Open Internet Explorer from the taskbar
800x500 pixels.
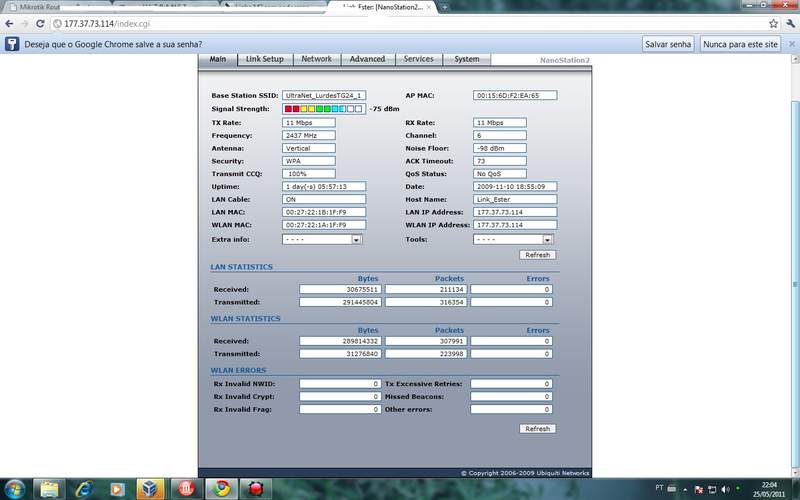pyautogui.click(x=82, y=488)
